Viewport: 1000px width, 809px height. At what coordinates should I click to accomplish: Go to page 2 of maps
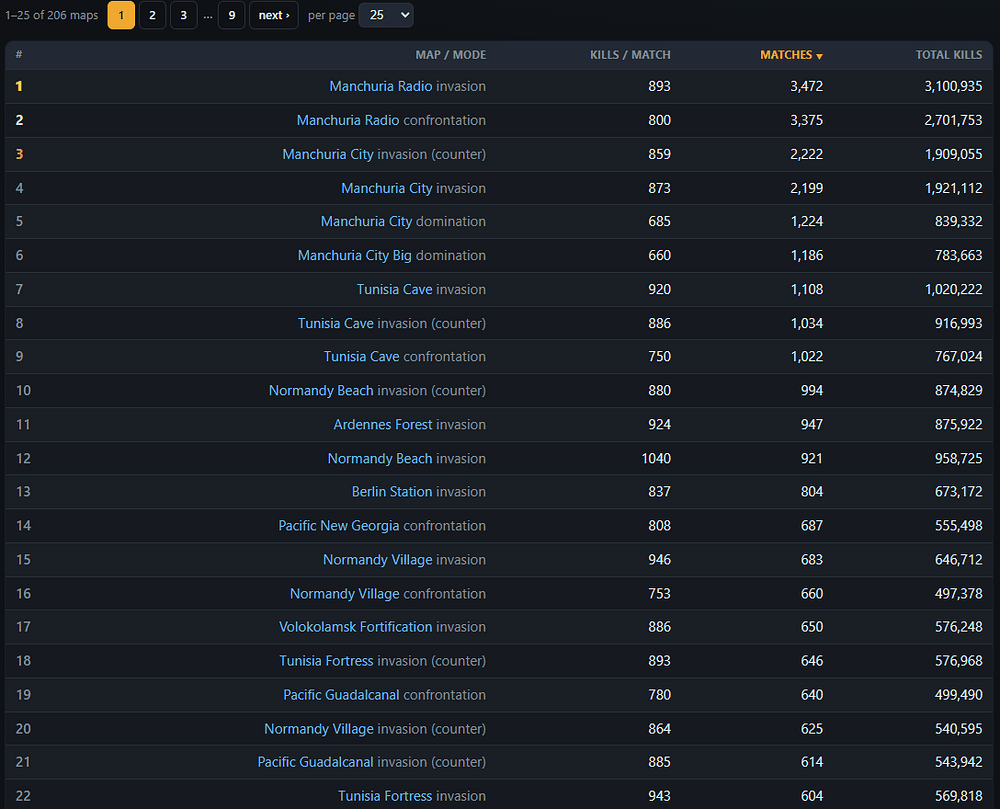coord(152,15)
